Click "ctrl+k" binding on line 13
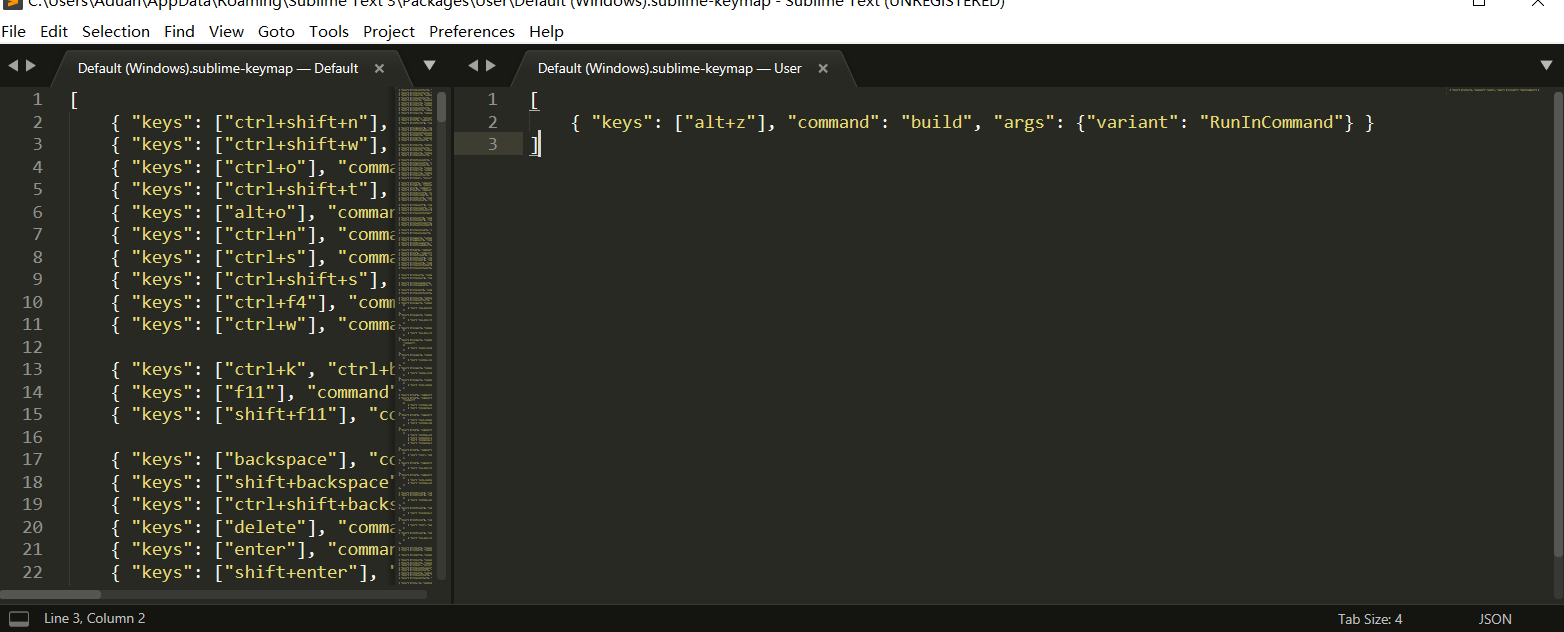 point(265,369)
